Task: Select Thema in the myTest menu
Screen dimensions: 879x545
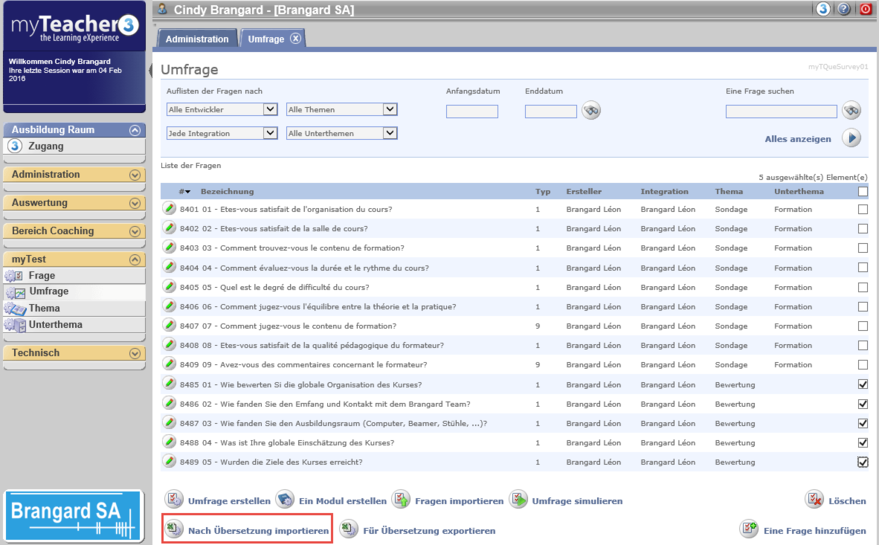Action: pyautogui.click(x=44, y=309)
